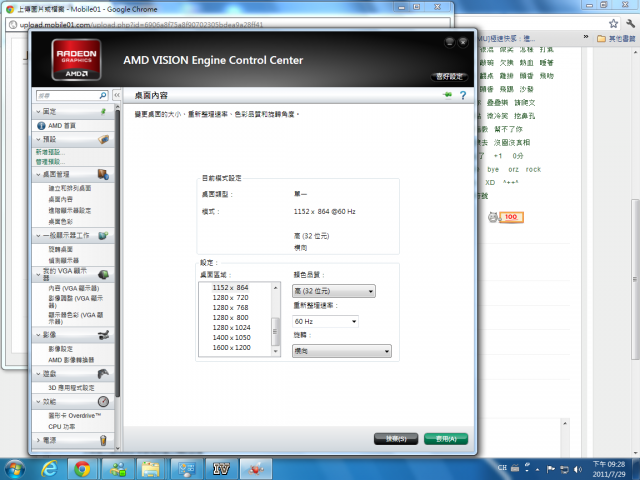Select 1280 x 768 resolution
This screenshot has height=480, width=640.
[x=230, y=308]
